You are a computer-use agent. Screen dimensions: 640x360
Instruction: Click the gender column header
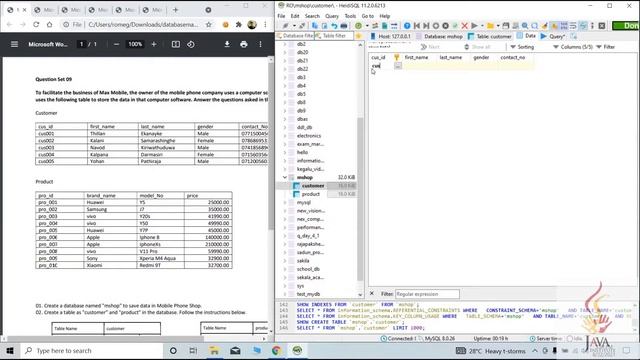pyautogui.click(x=481, y=58)
